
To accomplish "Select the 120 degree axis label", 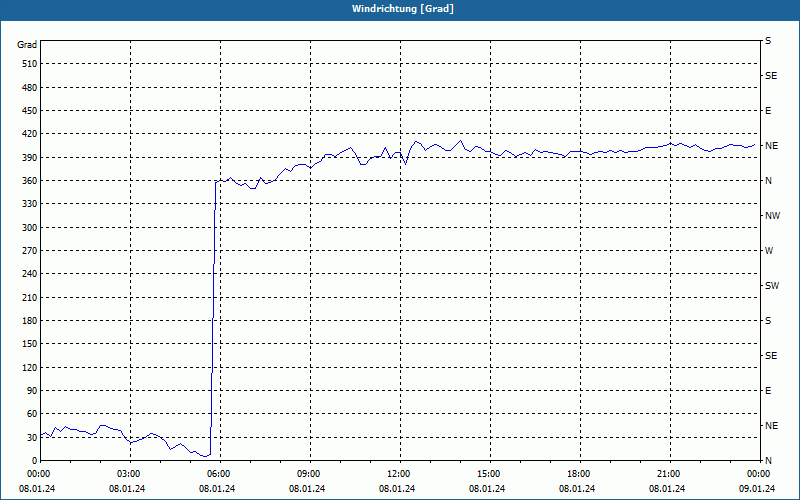I will click(x=30, y=367).
